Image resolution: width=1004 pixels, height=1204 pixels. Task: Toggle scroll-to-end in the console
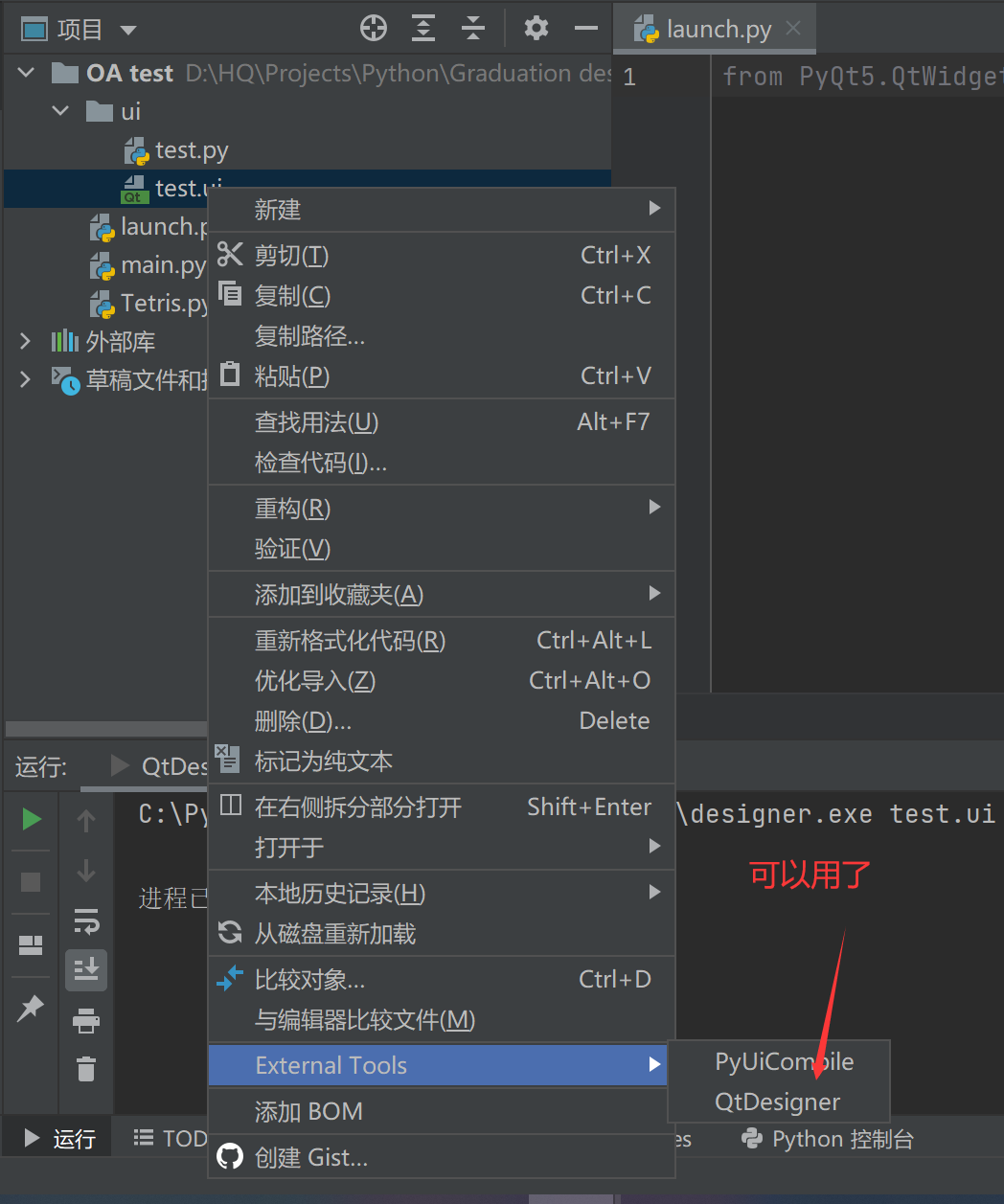point(86,969)
